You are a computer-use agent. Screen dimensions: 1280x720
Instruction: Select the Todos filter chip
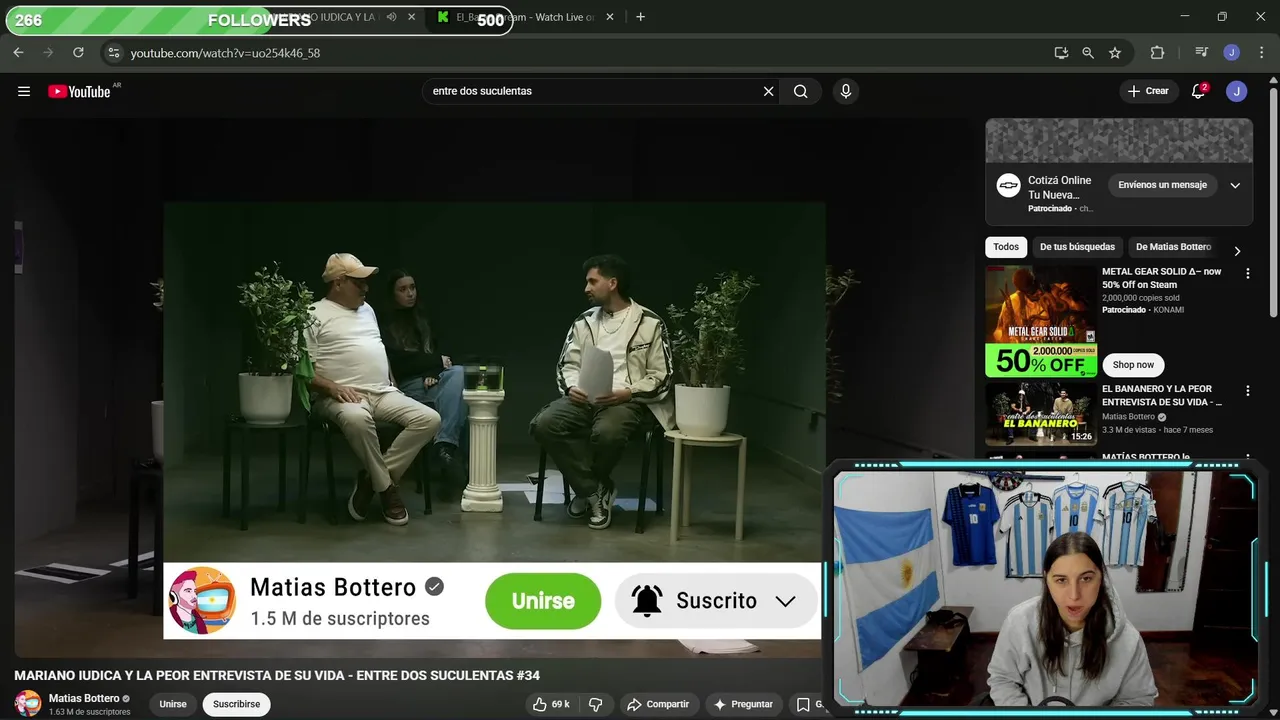pos(1006,247)
